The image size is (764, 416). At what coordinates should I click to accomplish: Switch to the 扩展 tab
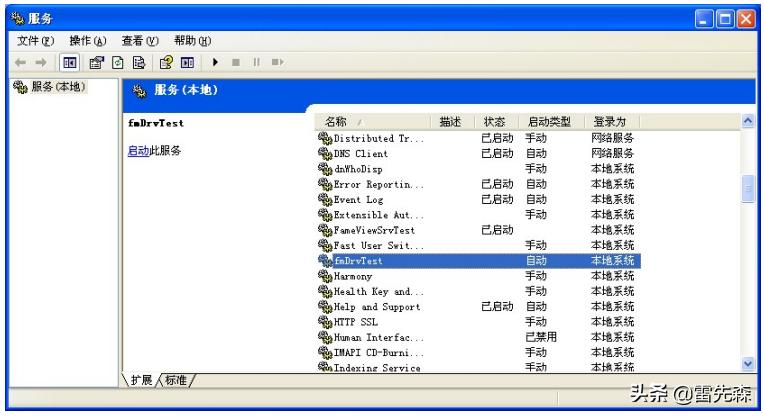pyautogui.click(x=141, y=380)
